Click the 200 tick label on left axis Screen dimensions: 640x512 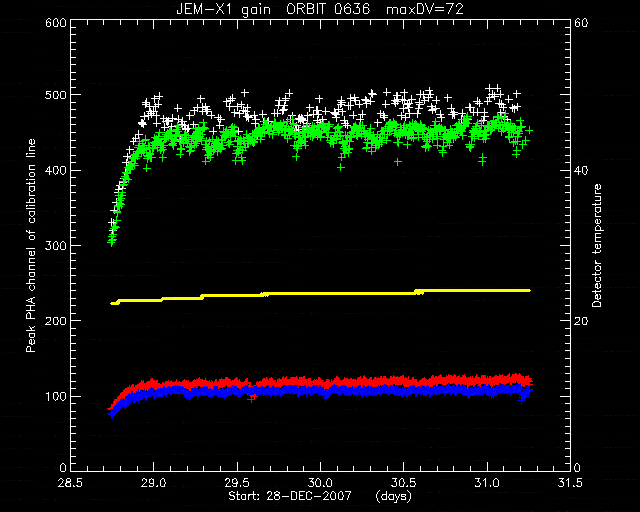click(56, 321)
